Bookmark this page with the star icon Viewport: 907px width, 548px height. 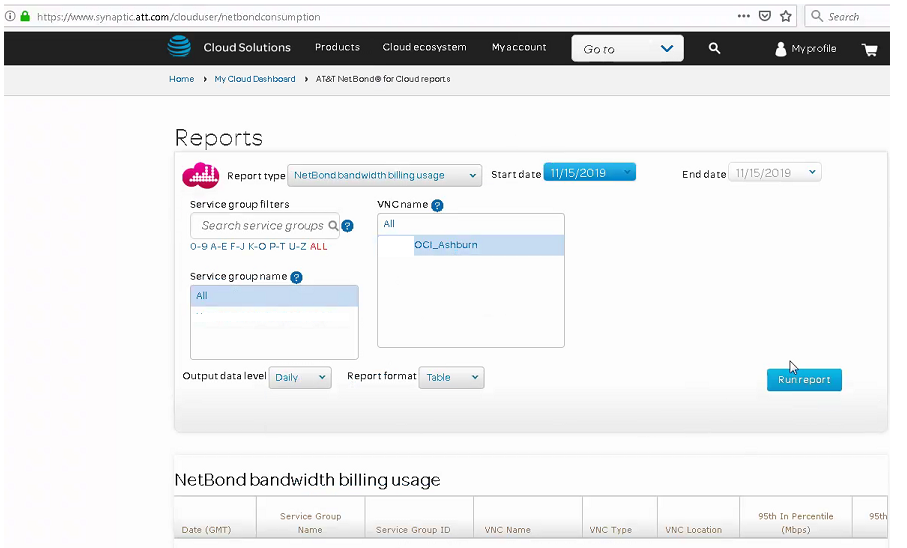point(786,16)
